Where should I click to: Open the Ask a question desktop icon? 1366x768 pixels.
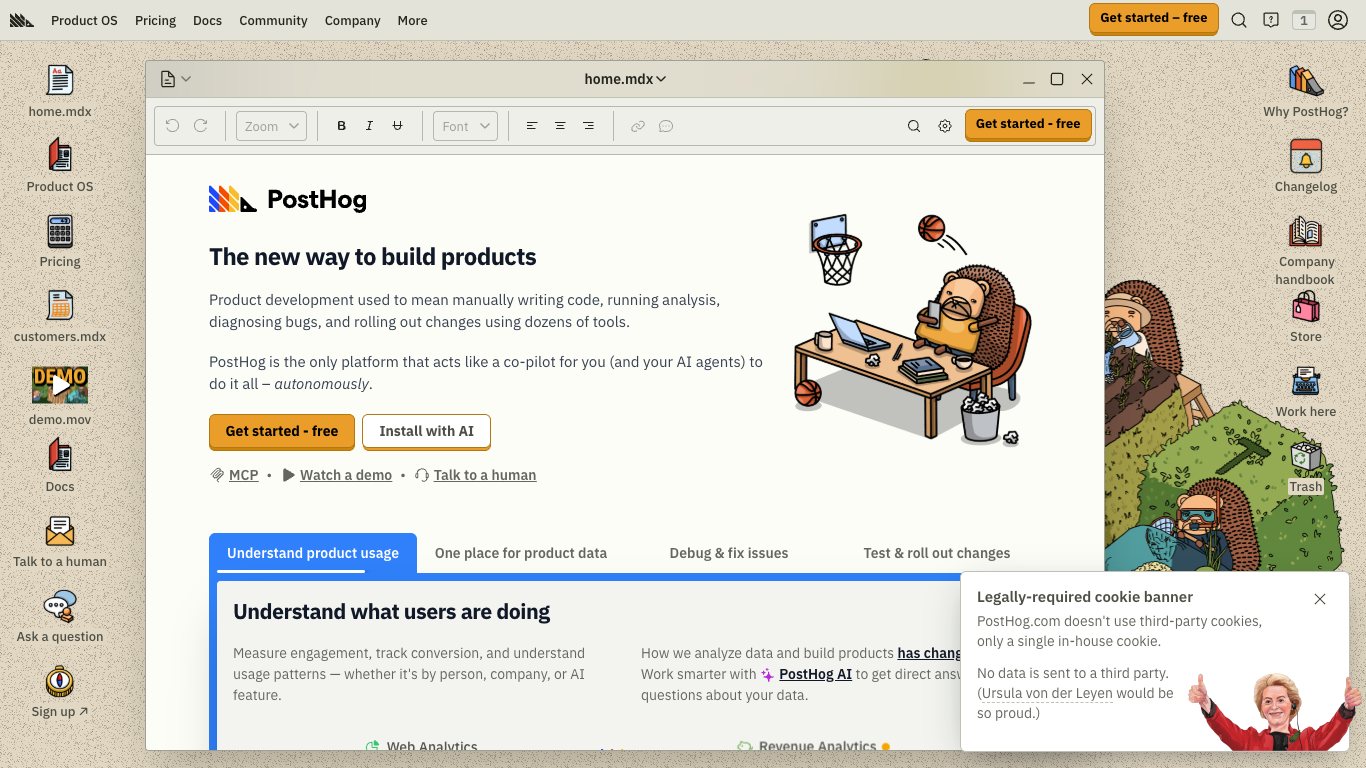(60, 615)
